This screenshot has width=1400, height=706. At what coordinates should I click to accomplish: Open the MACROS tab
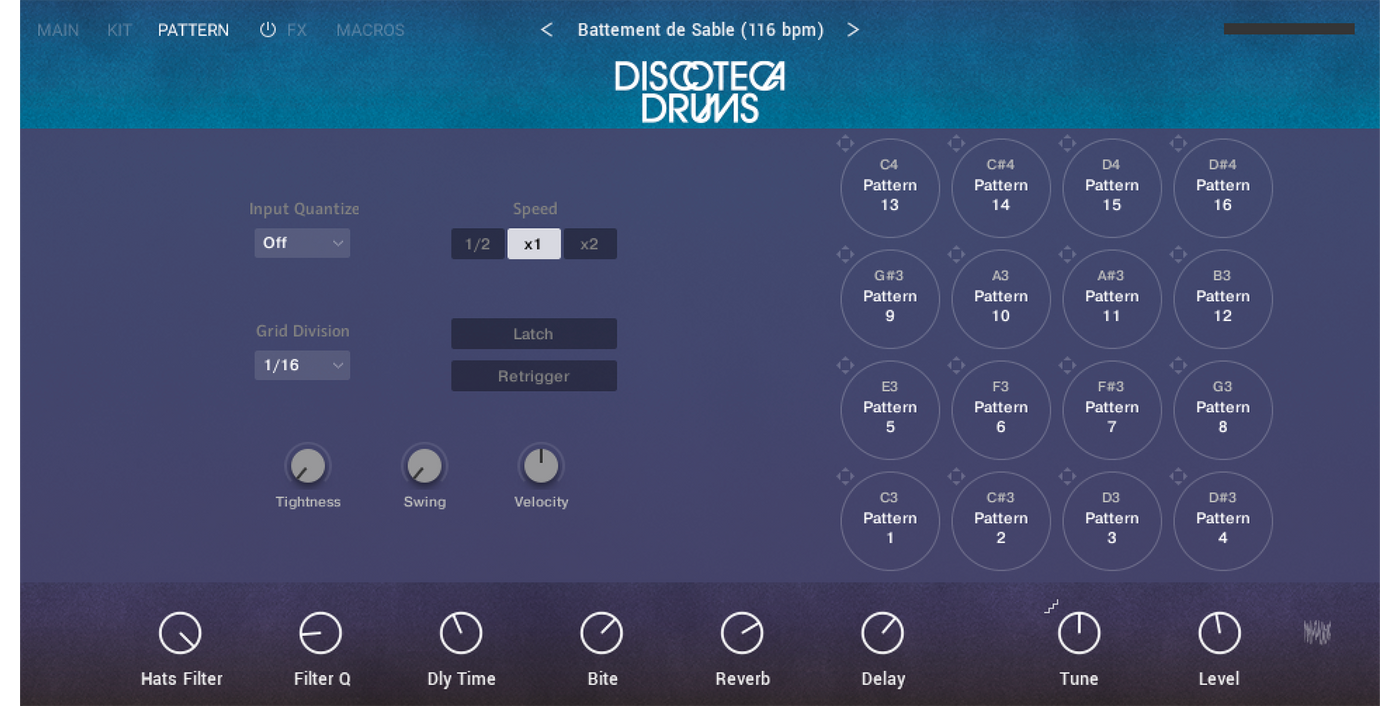coord(370,30)
